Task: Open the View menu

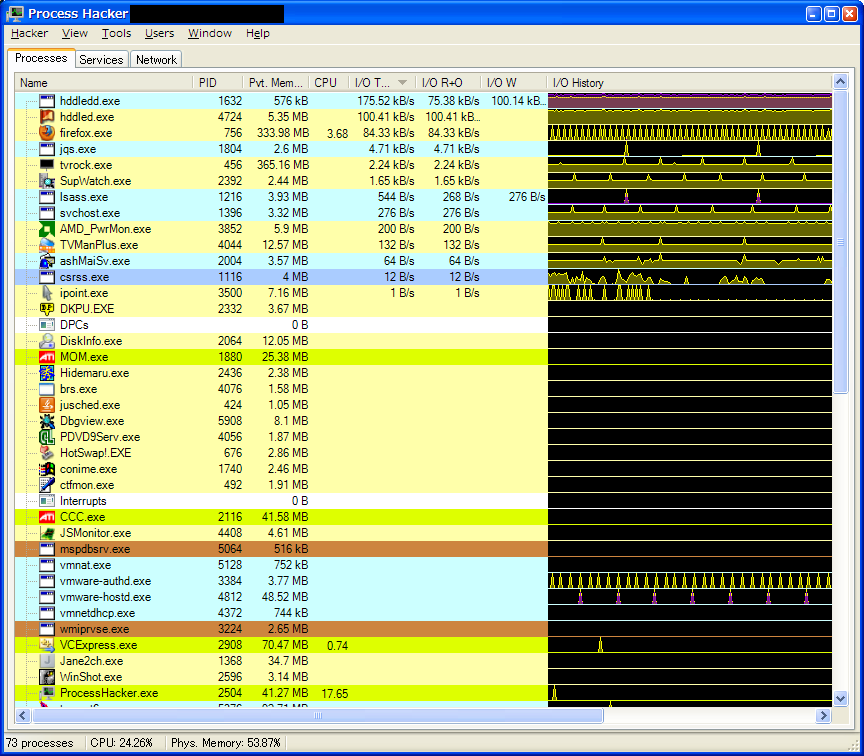Action: click(x=74, y=34)
